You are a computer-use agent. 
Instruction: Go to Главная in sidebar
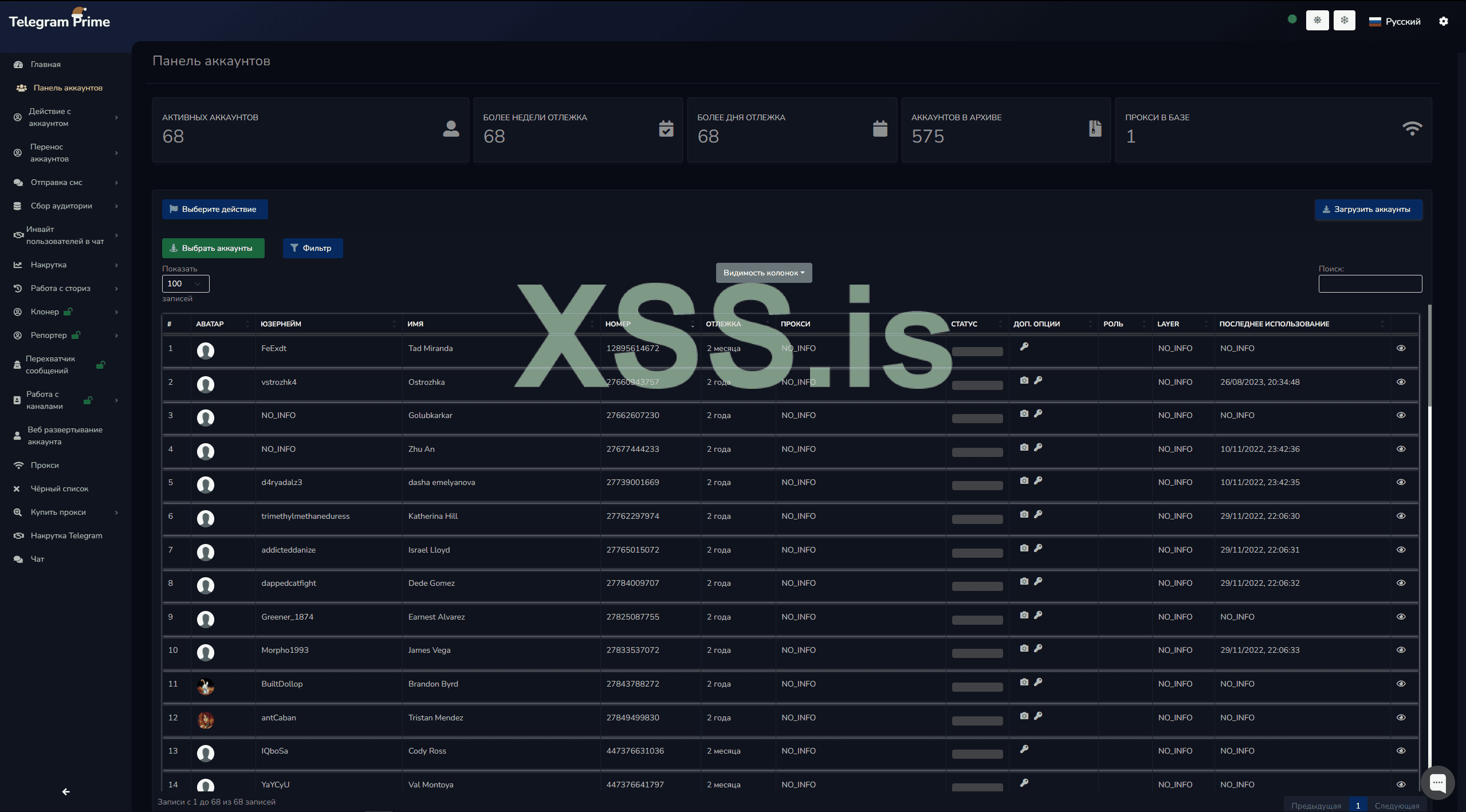[x=45, y=64]
